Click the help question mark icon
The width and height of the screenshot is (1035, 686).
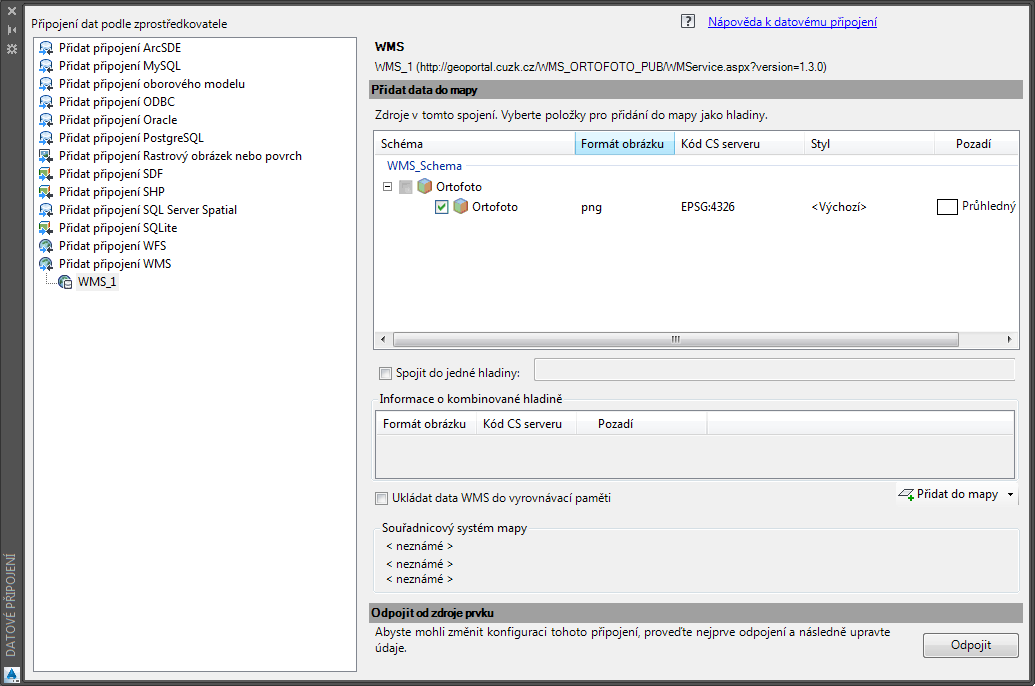coord(688,21)
